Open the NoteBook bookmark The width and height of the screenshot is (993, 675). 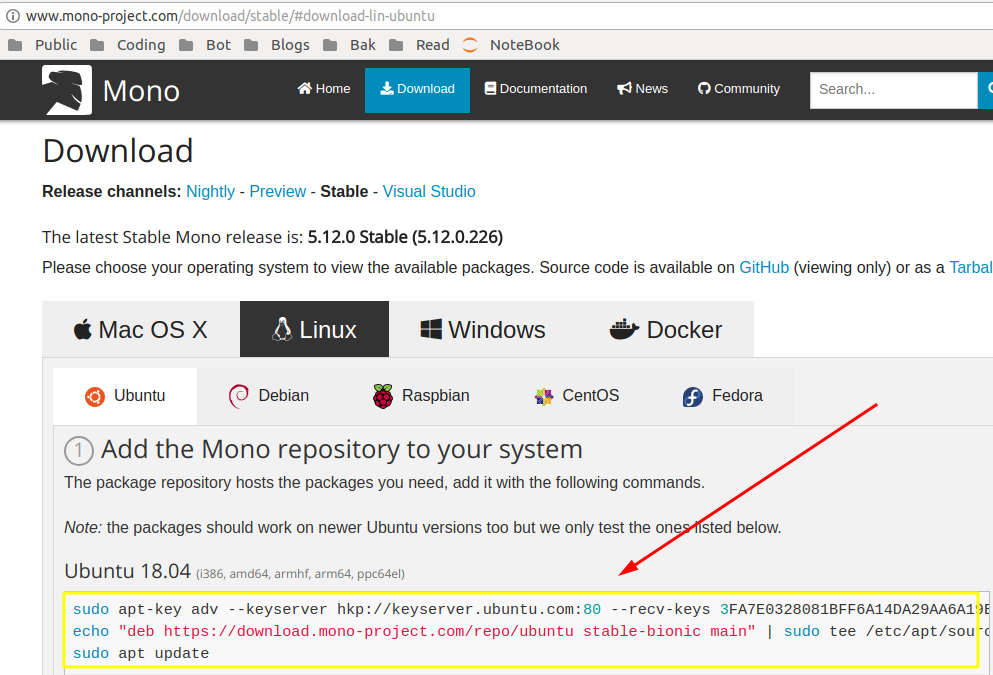coord(511,45)
